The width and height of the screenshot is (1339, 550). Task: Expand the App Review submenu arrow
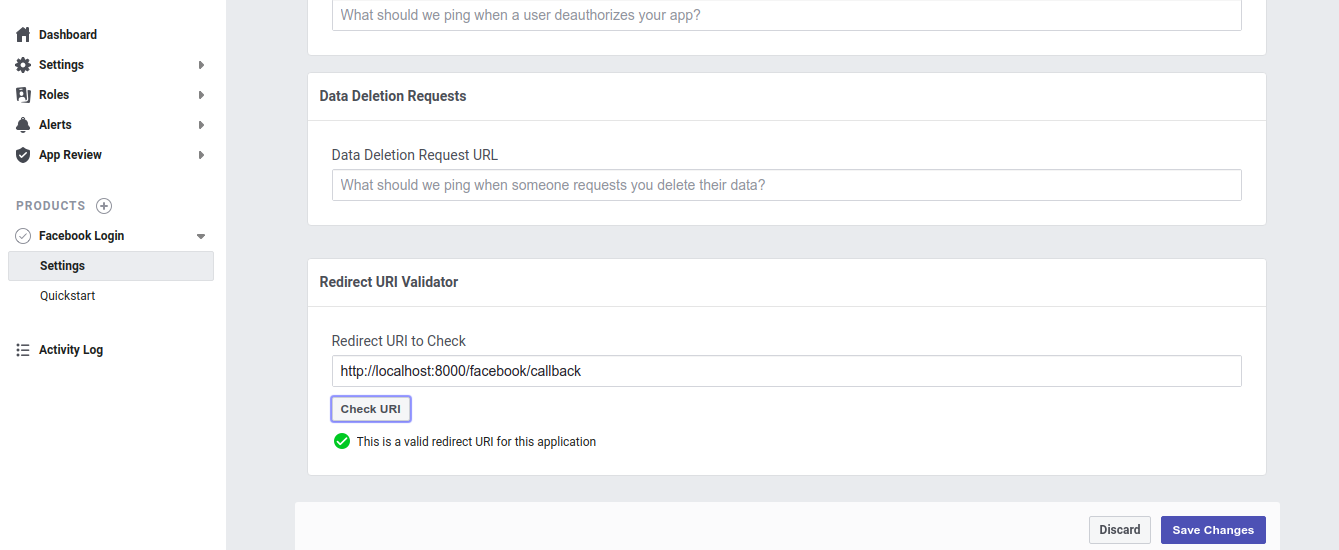(x=201, y=155)
